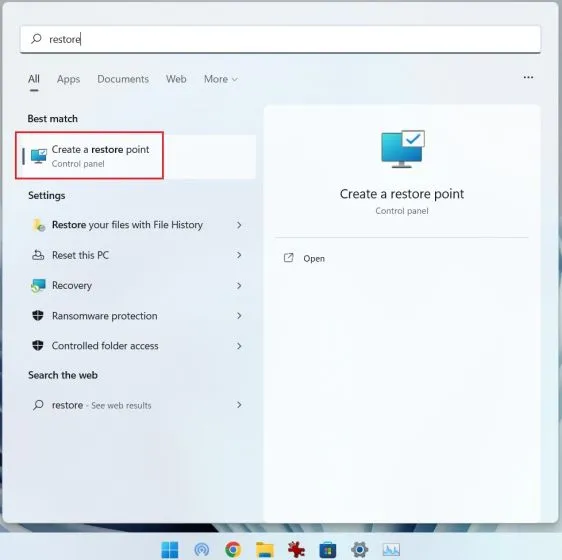The image size is (562, 560).
Task: Switch to the Documents tab
Action: click(x=123, y=79)
